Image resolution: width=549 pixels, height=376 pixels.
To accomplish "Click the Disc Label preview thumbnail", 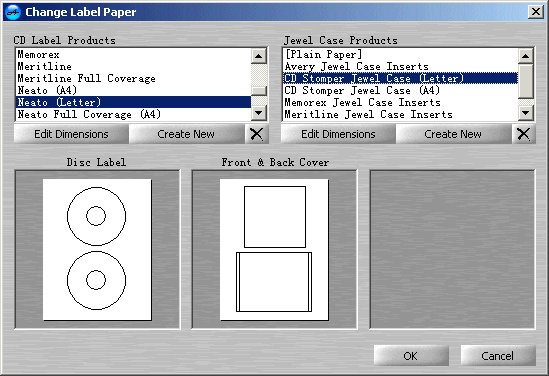I will 97,250.
